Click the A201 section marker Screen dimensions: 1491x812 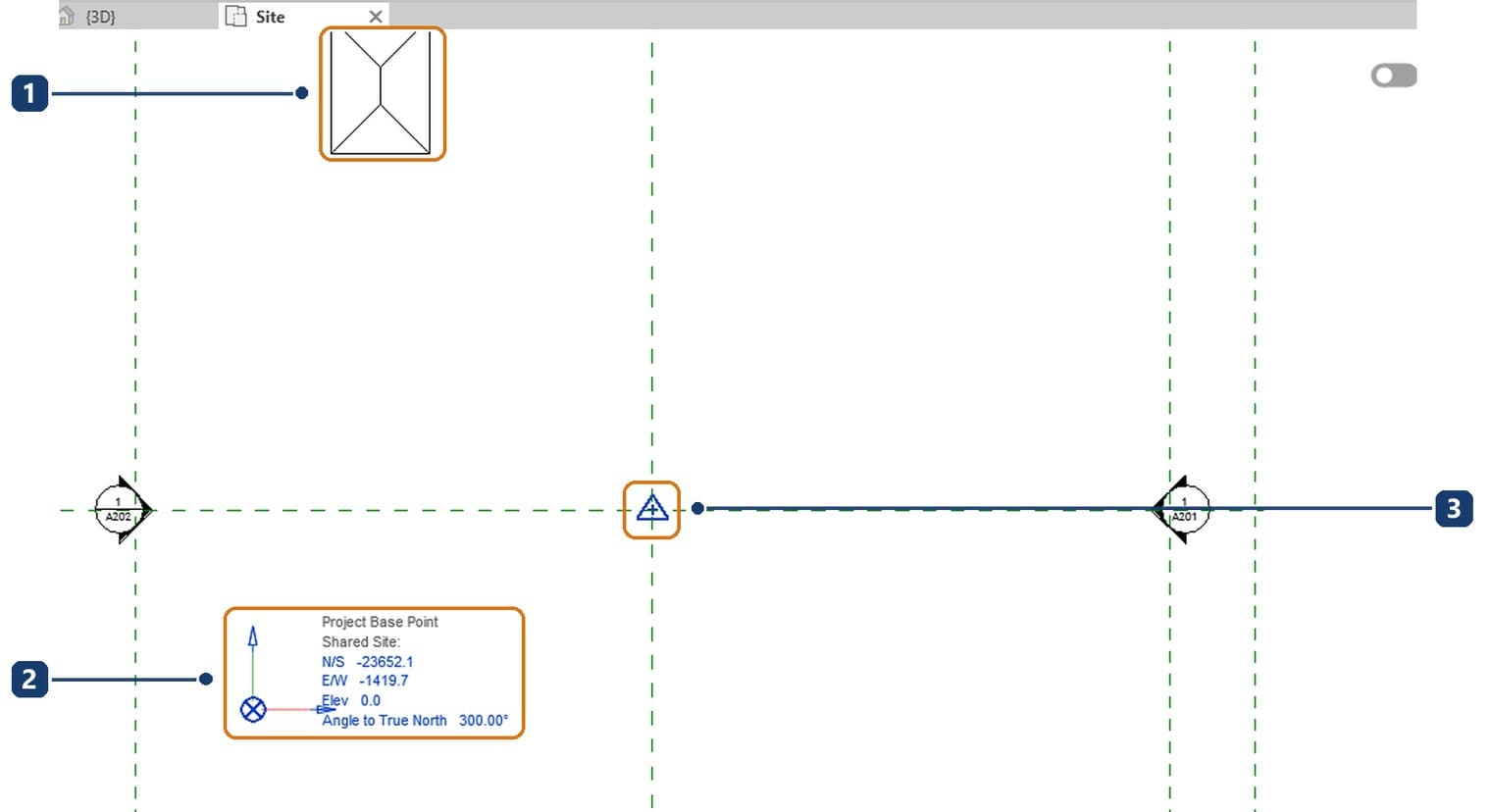pyautogui.click(x=1182, y=510)
